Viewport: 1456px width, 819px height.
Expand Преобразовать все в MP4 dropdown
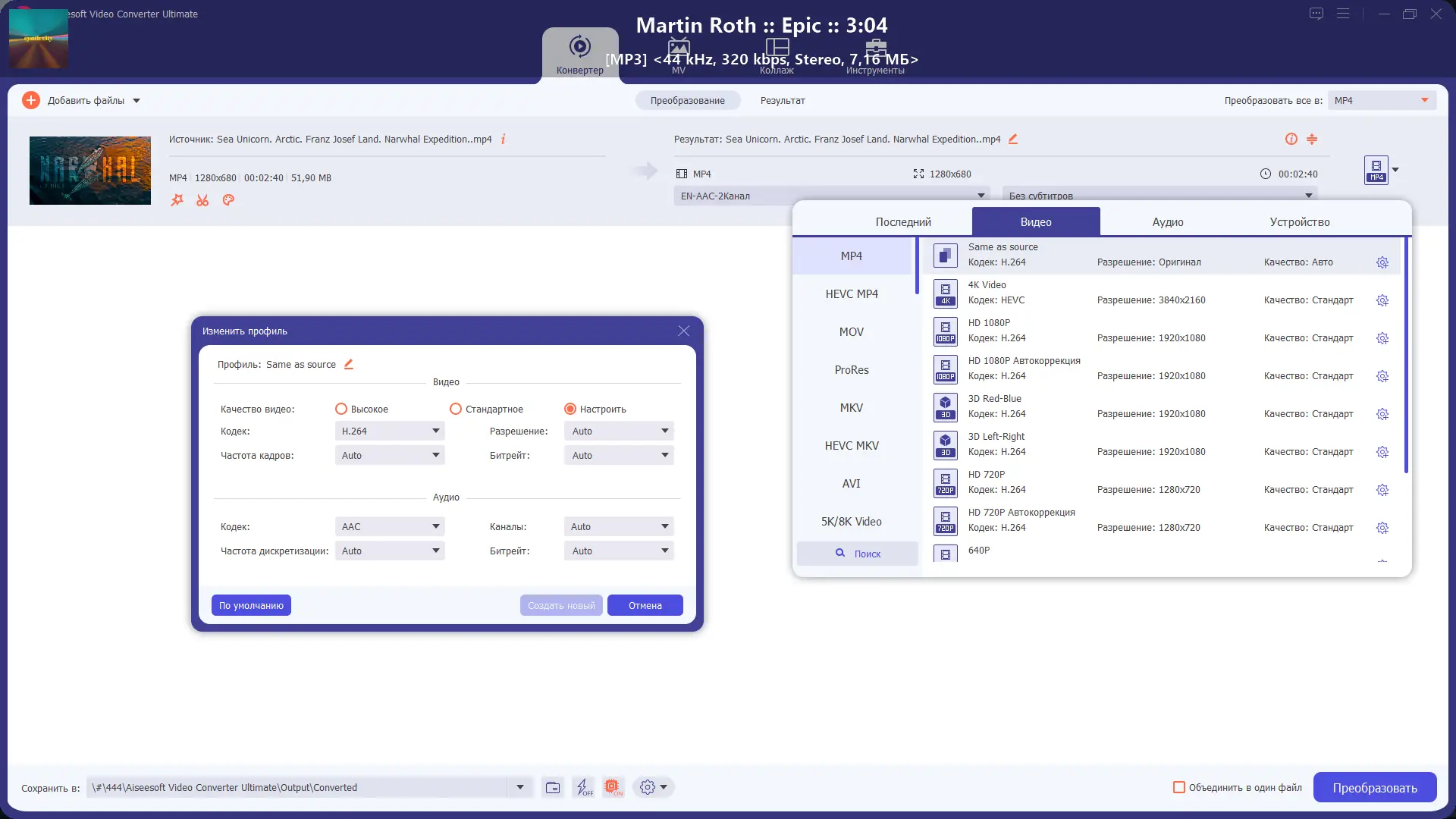coord(1382,100)
